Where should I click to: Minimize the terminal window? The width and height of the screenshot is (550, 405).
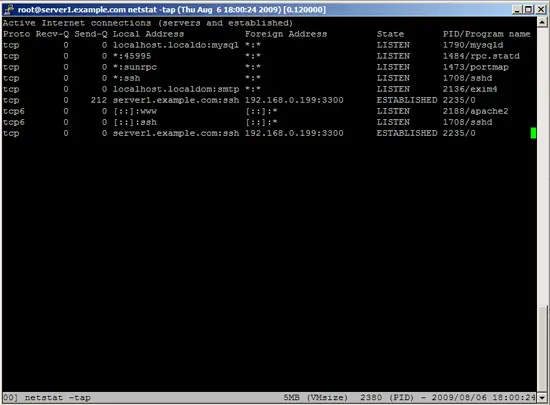click(517, 9)
